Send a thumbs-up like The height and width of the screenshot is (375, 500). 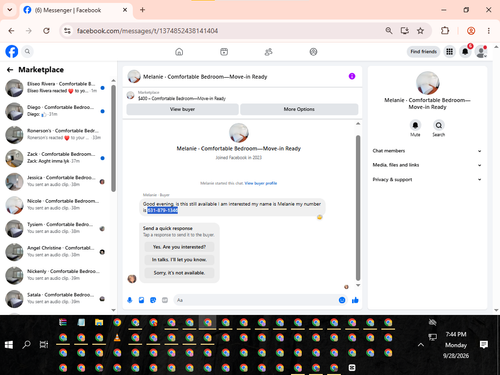355,300
